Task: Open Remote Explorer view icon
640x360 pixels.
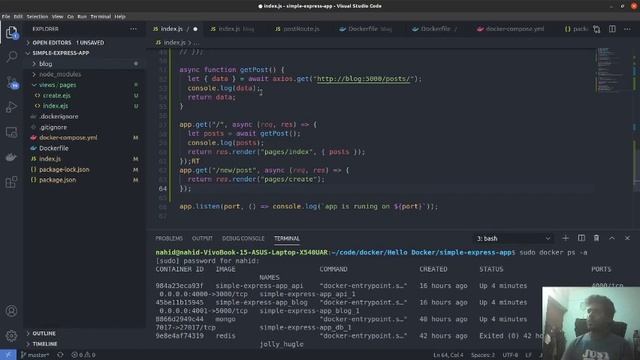Action: 11,132
